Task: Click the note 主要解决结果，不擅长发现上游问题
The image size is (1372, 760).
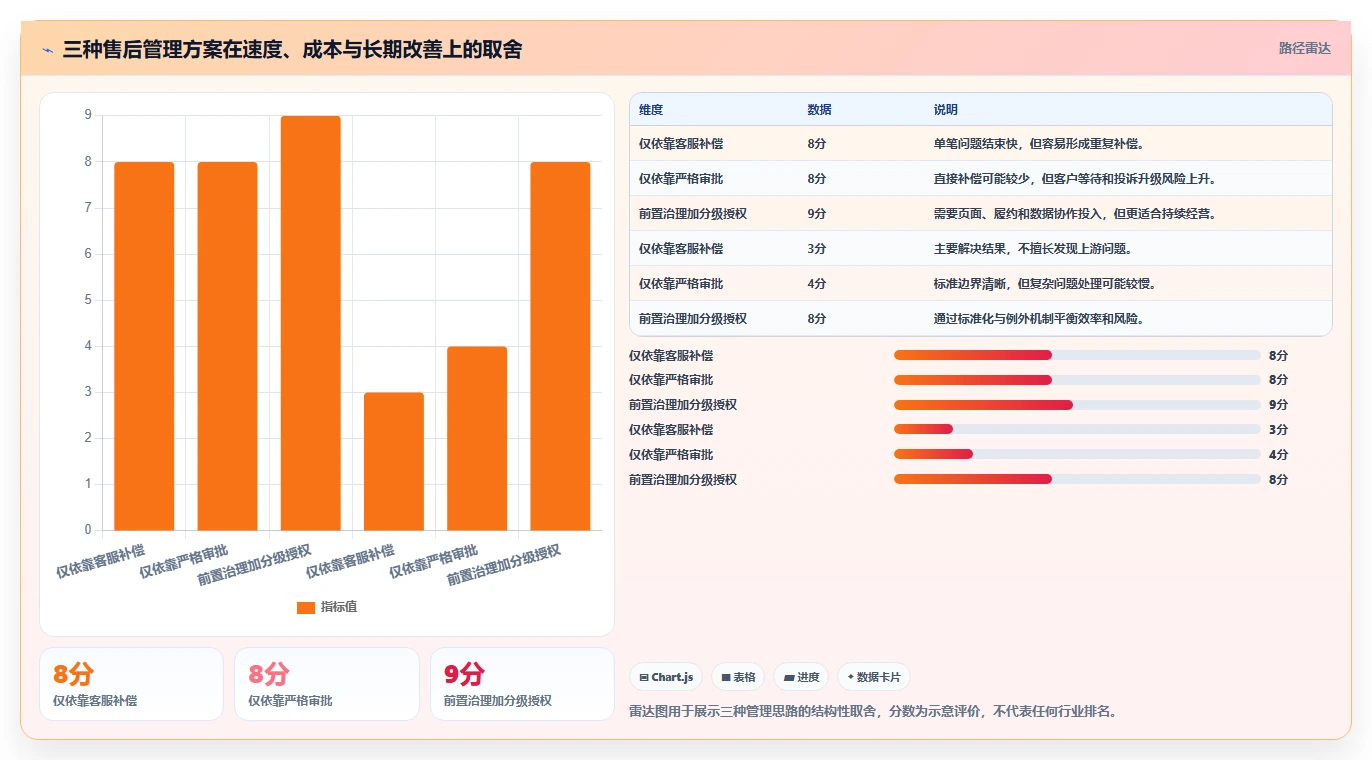Action: point(1033,249)
